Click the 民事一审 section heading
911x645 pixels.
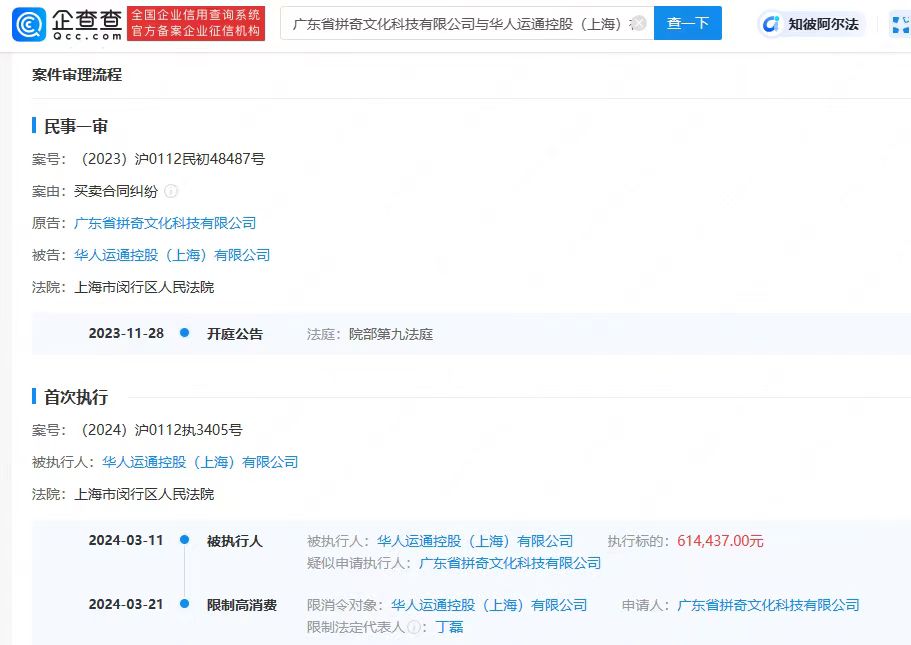click(76, 126)
